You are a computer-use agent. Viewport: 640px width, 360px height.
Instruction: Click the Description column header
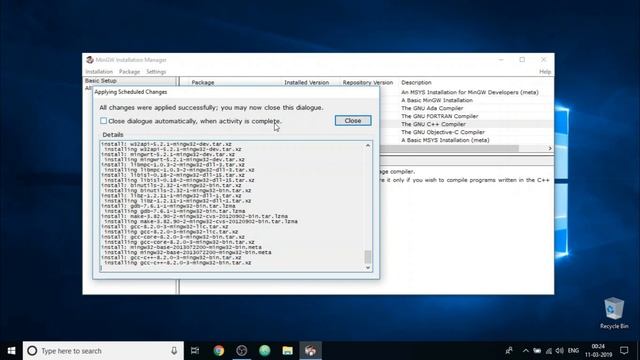click(416, 82)
